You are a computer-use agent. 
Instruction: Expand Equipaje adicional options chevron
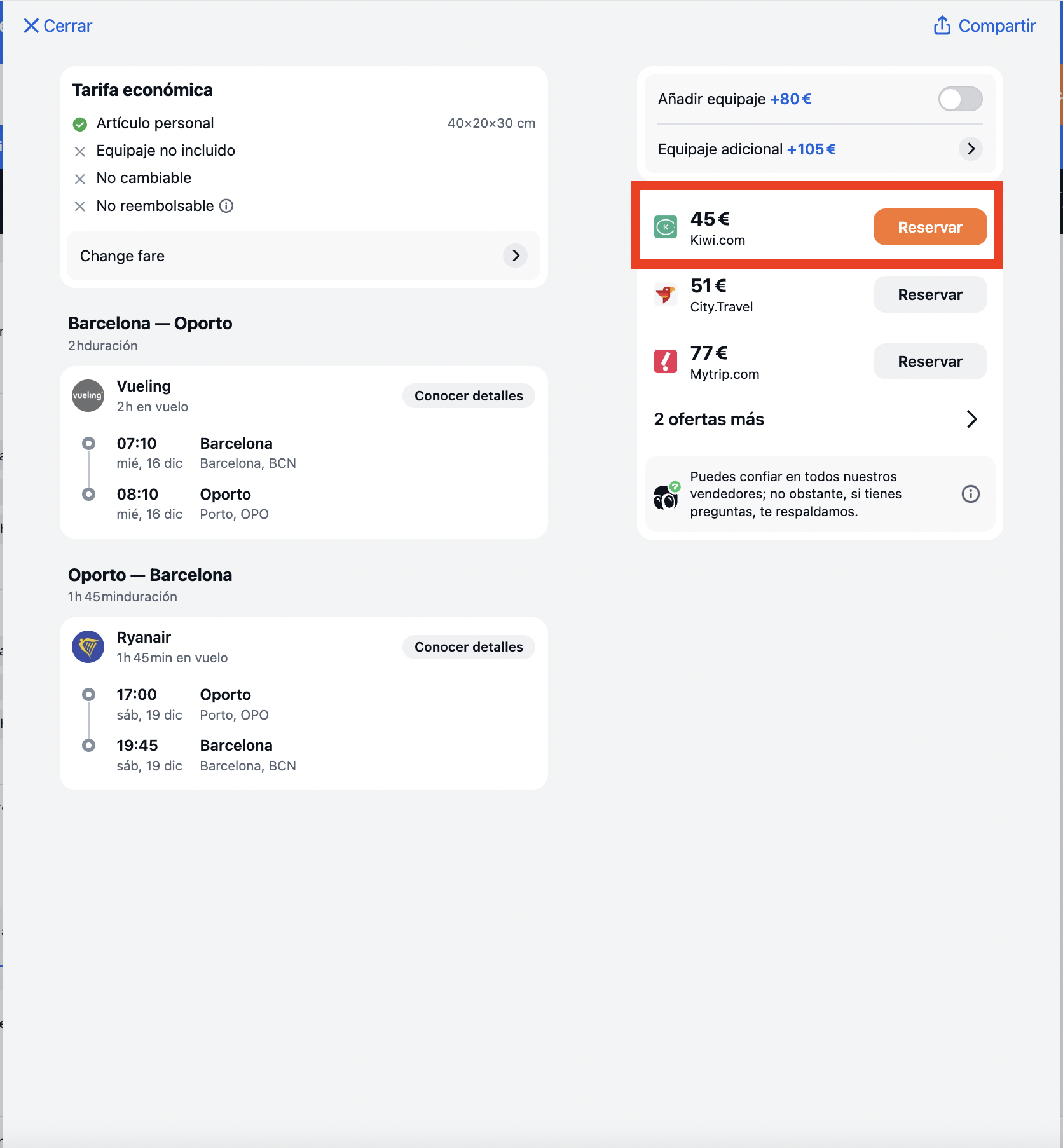tap(970, 149)
